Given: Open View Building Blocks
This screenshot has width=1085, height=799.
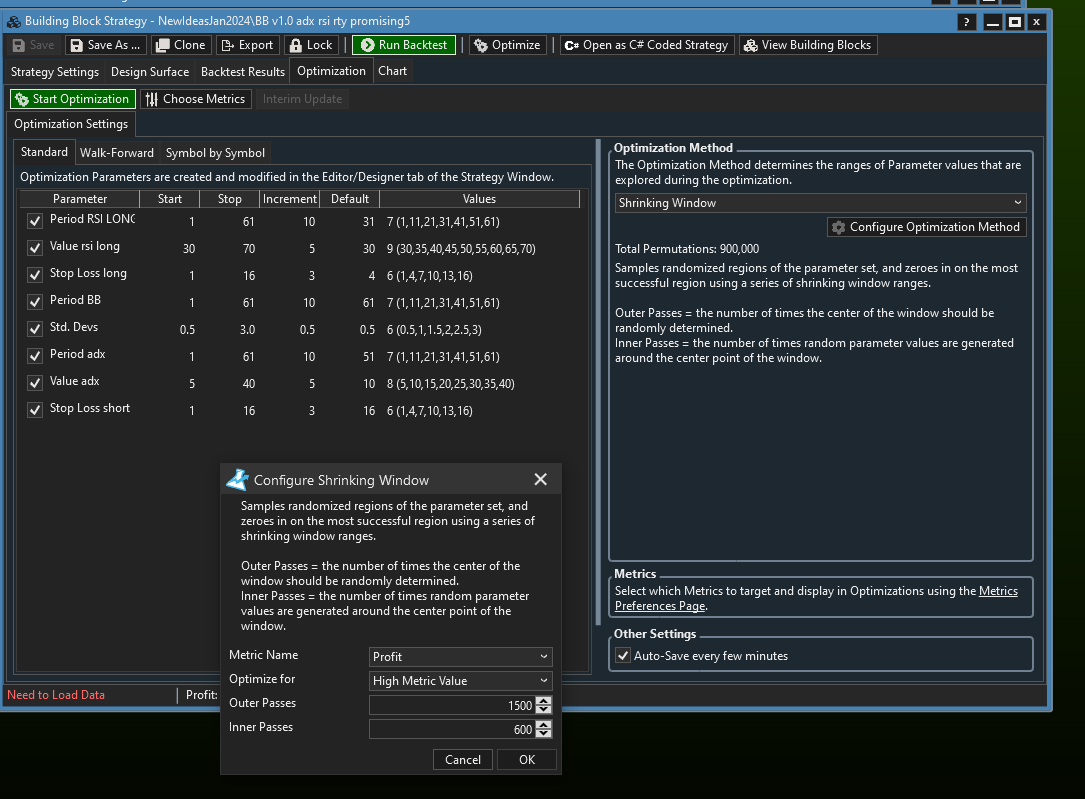Looking at the screenshot, I should click(807, 45).
